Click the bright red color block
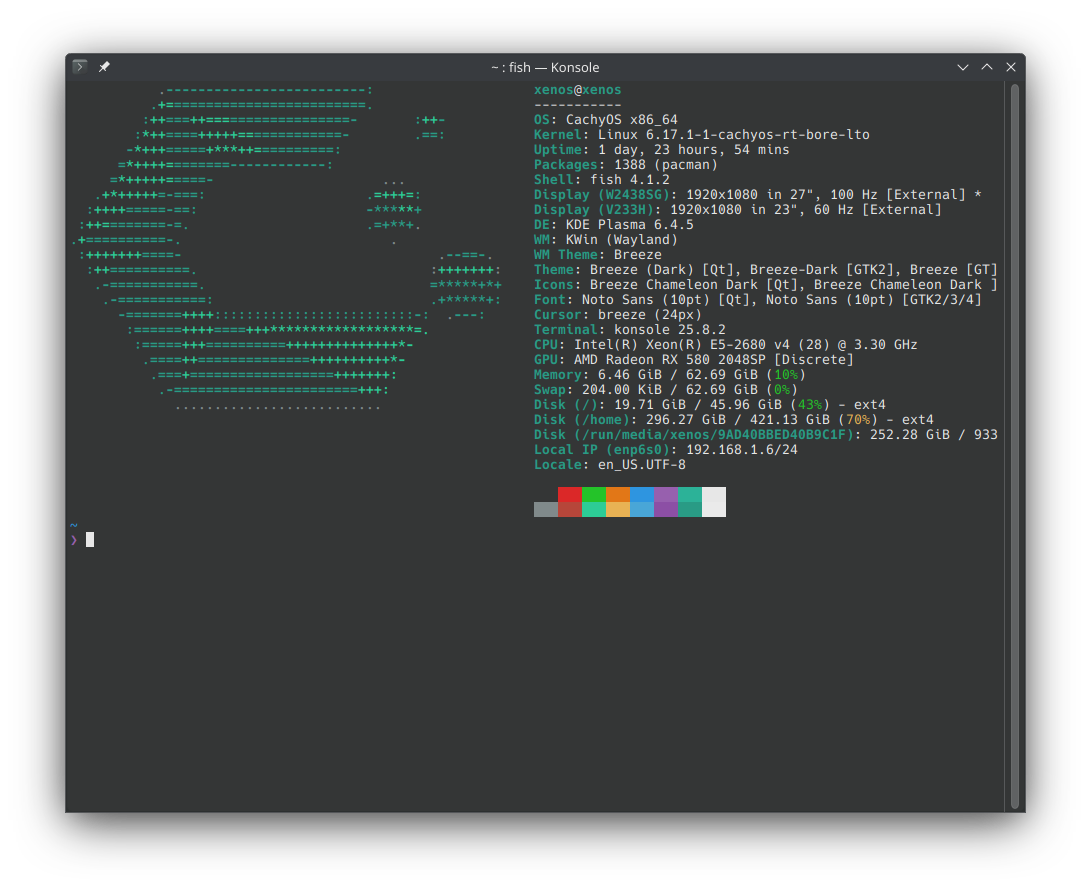1091x890 pixels. 569,494
